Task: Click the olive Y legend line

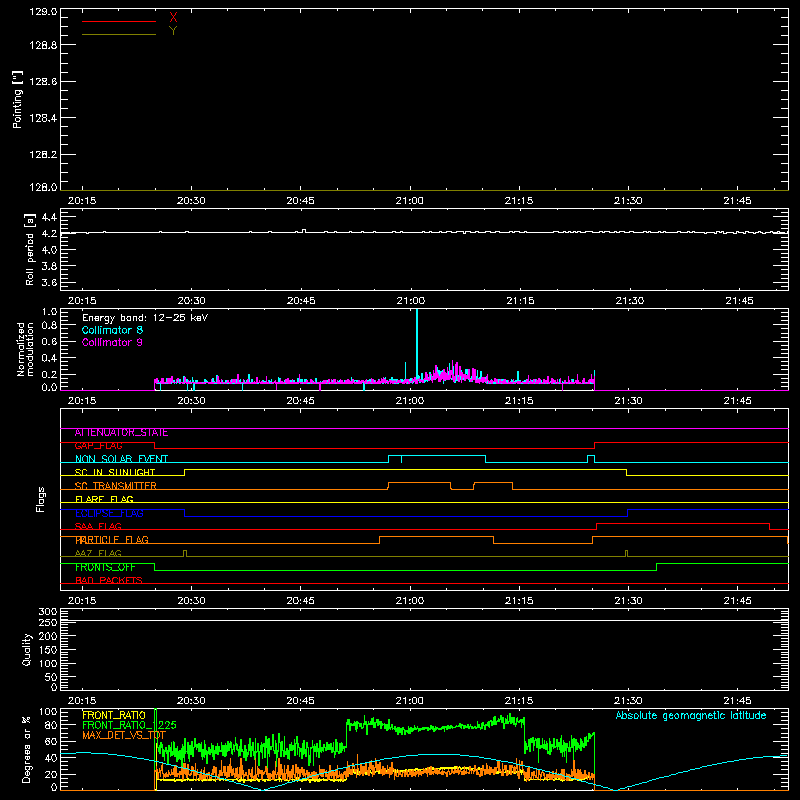Action: [119, 35]
